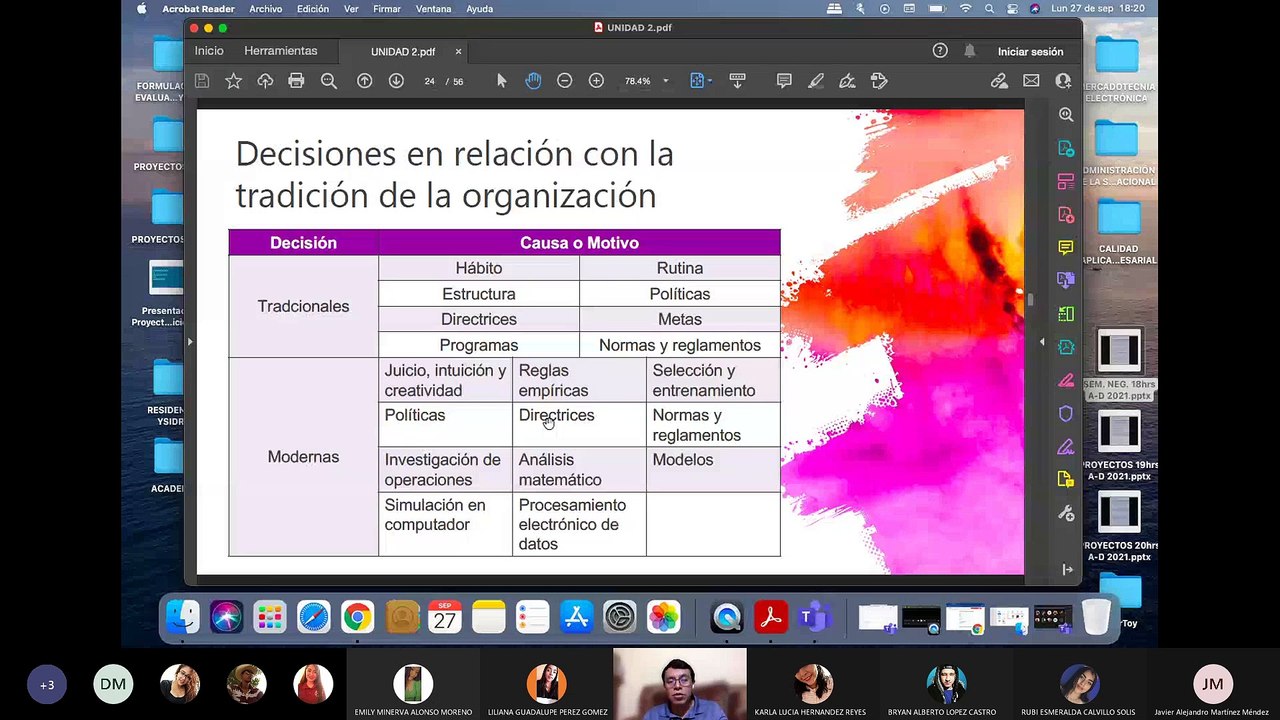Activate the Hand pan tool
The height and width of the screenshot is (720, 1280).
tap(533, 81)
